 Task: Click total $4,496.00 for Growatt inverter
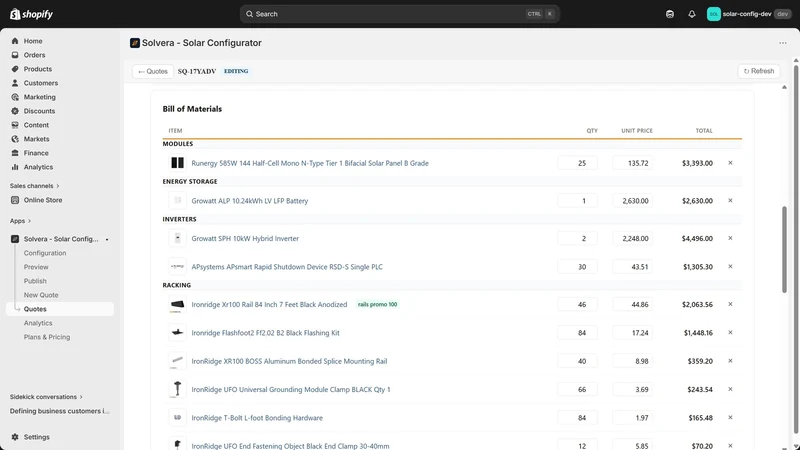(696, 239)
